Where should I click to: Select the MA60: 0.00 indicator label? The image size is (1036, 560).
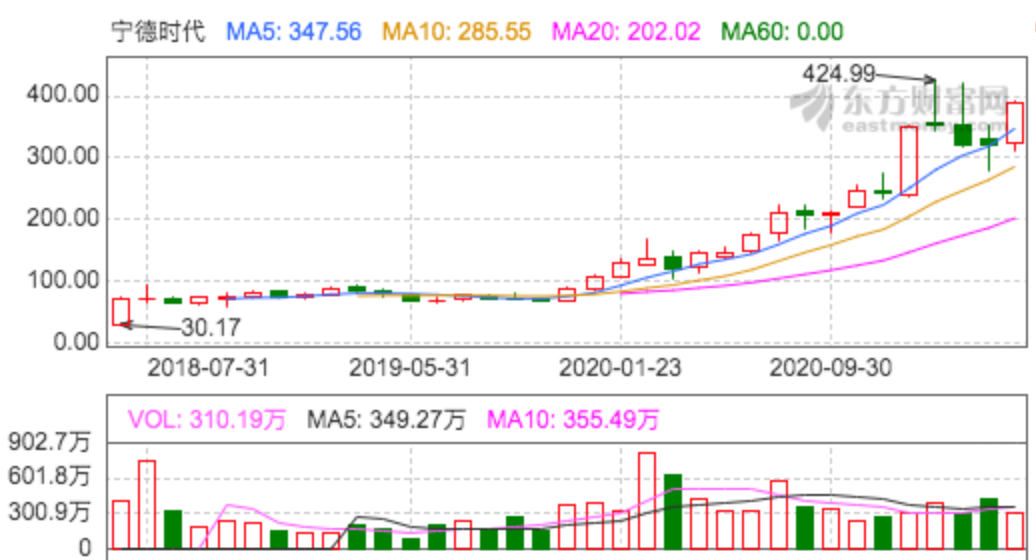point(782,31)
